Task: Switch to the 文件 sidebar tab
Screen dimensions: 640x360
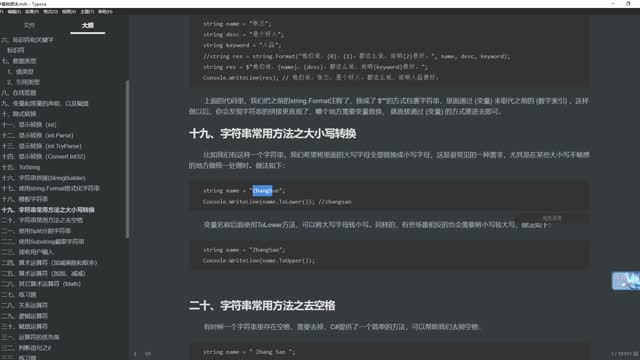Action: point(29,25)
